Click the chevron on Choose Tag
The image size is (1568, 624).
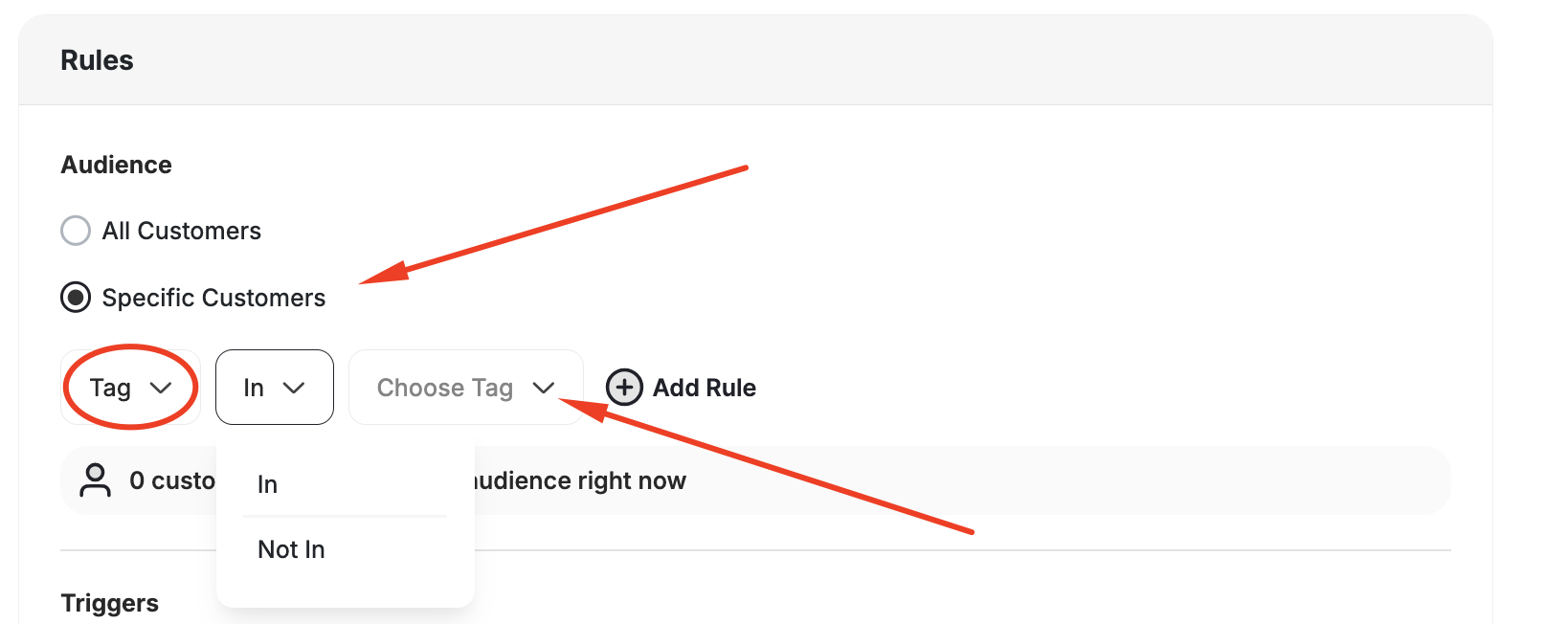pyautogui.click(x=544, y=388)
